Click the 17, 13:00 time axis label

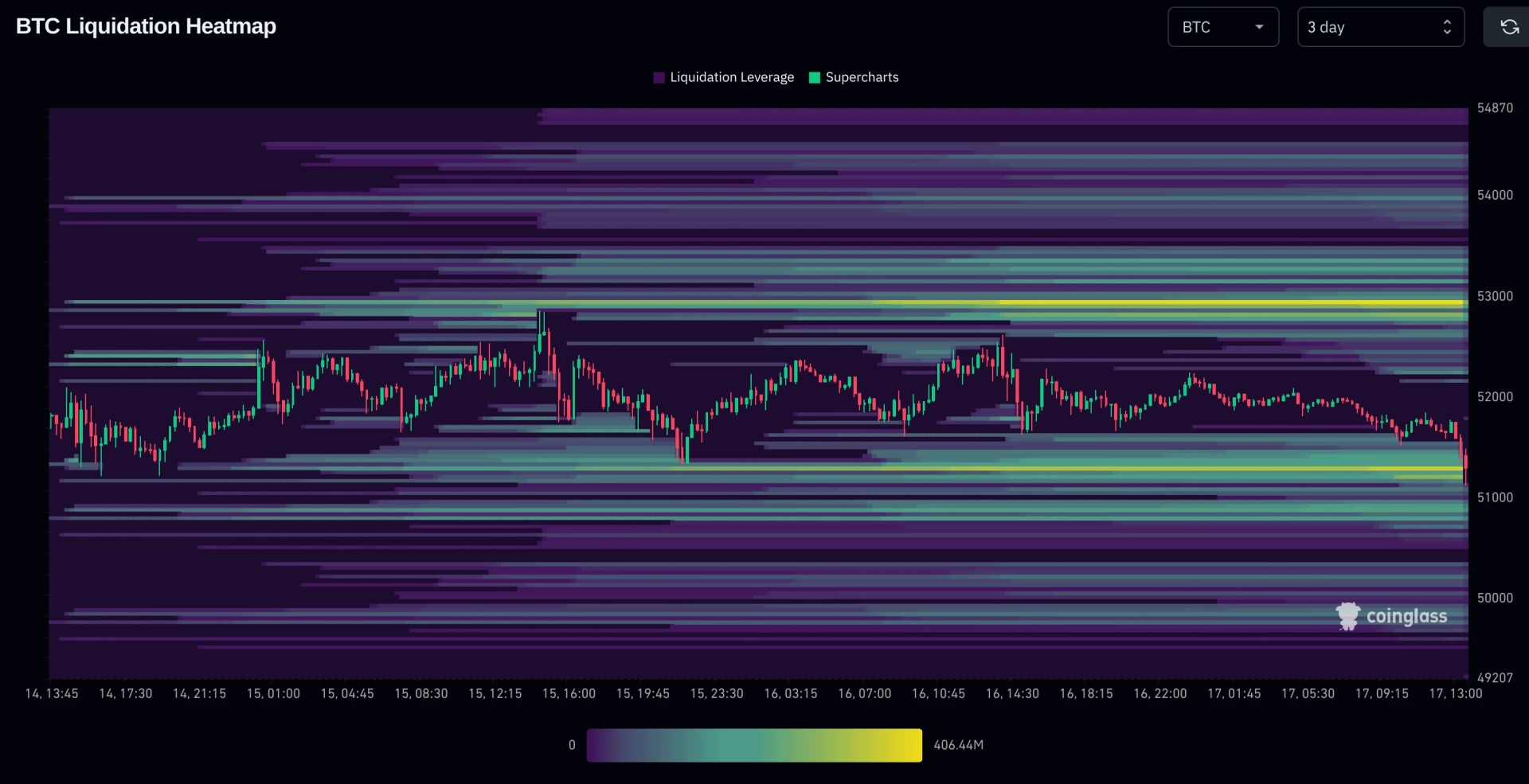[x=1456, y=693]
